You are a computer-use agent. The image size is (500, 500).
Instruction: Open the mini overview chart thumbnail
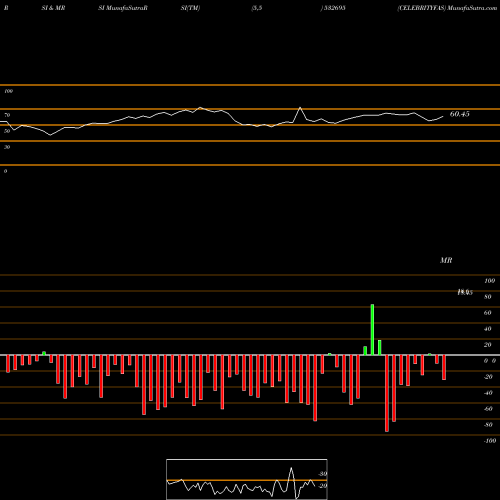247,479
